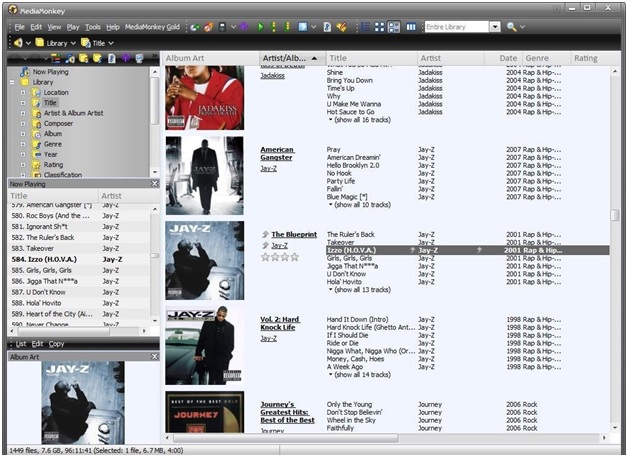Image resolution: width=628 pixels, height=457 pixels.
Task: Click the Vol. 2 Hard Knock Life cover
Action: 204,347
